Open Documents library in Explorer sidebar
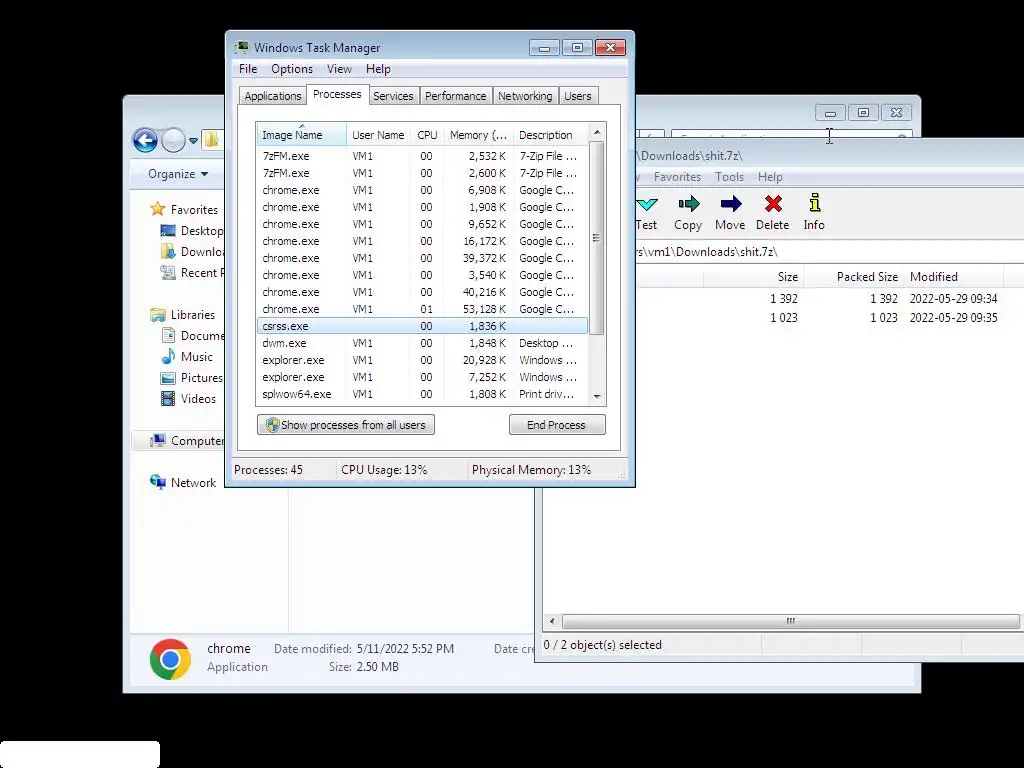 (x=193, y=336)
